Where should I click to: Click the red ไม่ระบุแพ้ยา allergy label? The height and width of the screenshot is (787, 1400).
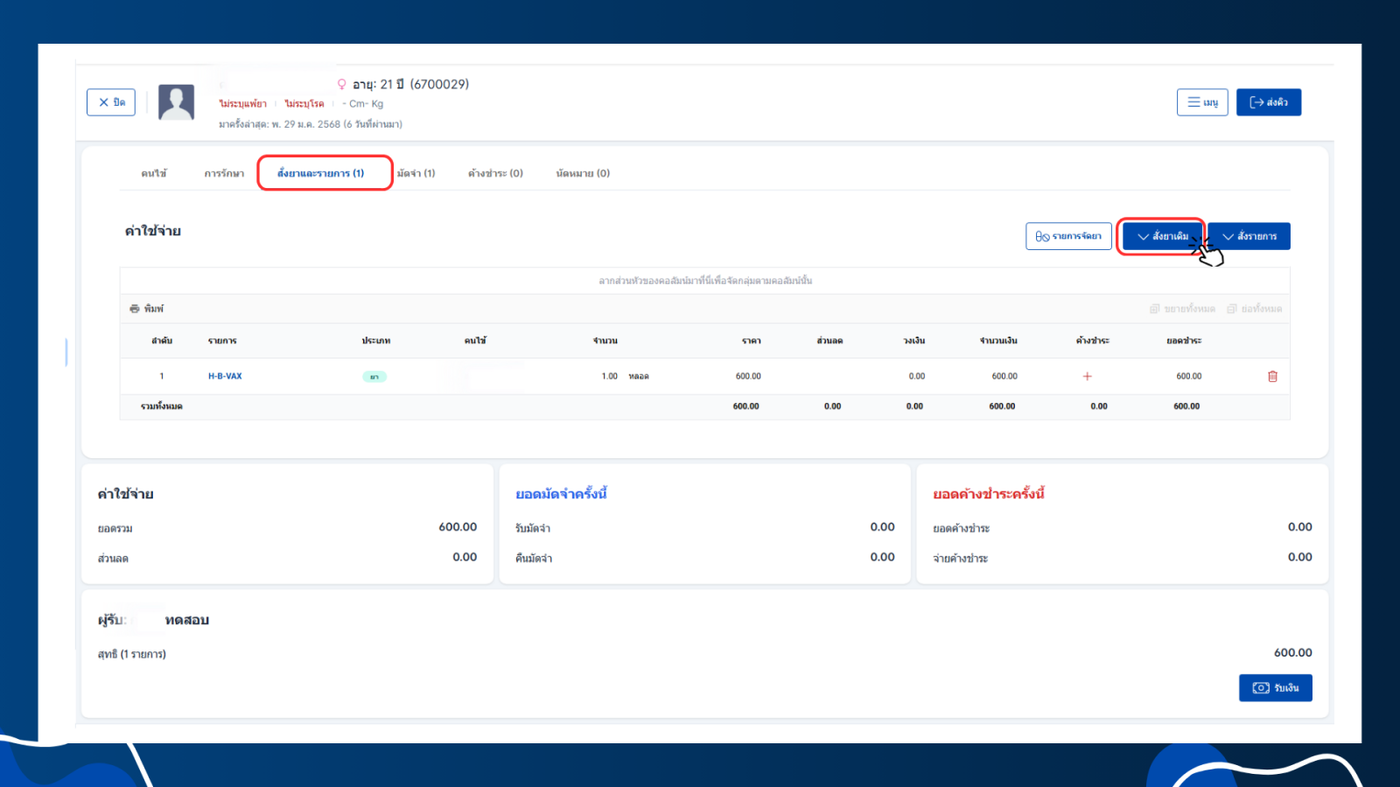pyautogui.click(x=243, y=104)
